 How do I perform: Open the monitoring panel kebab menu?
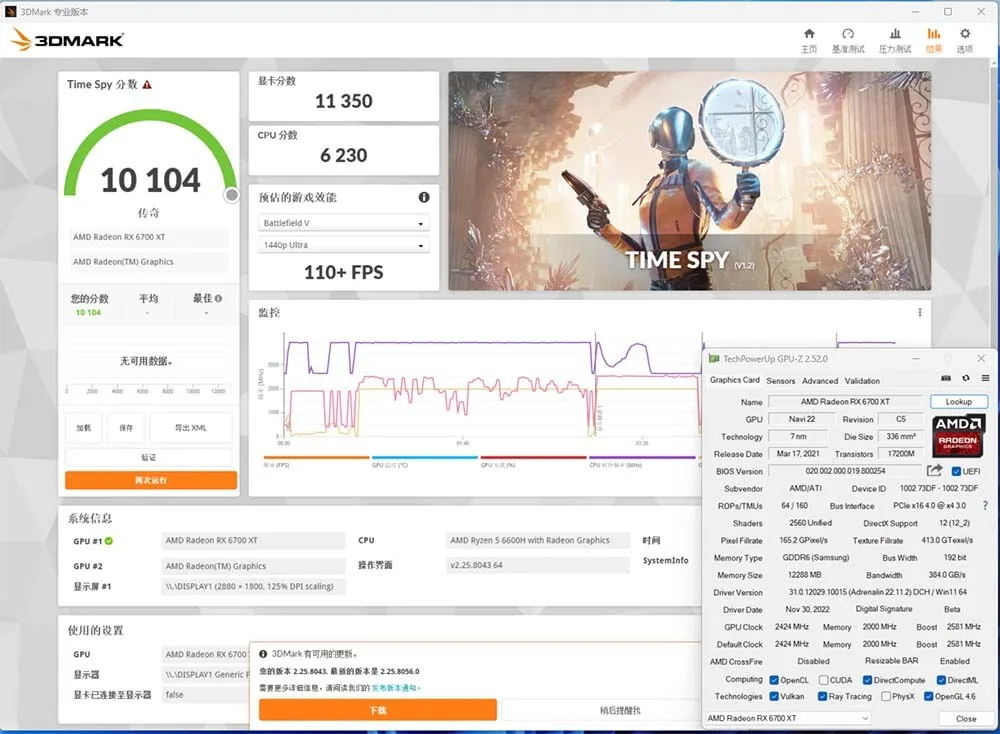point(919,312)
